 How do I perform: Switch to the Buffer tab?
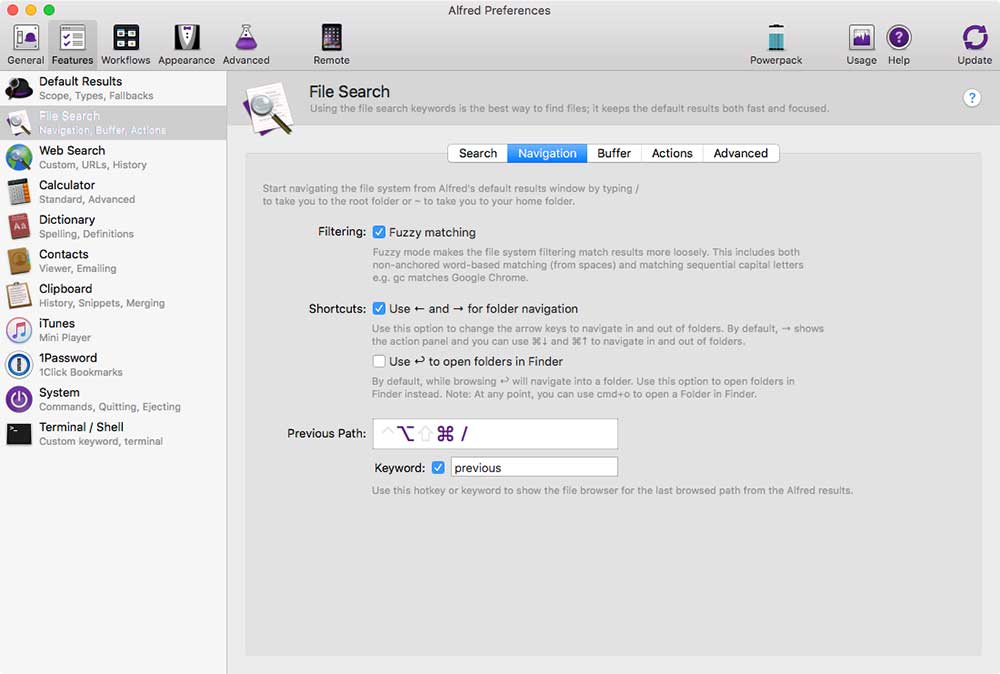614,153
